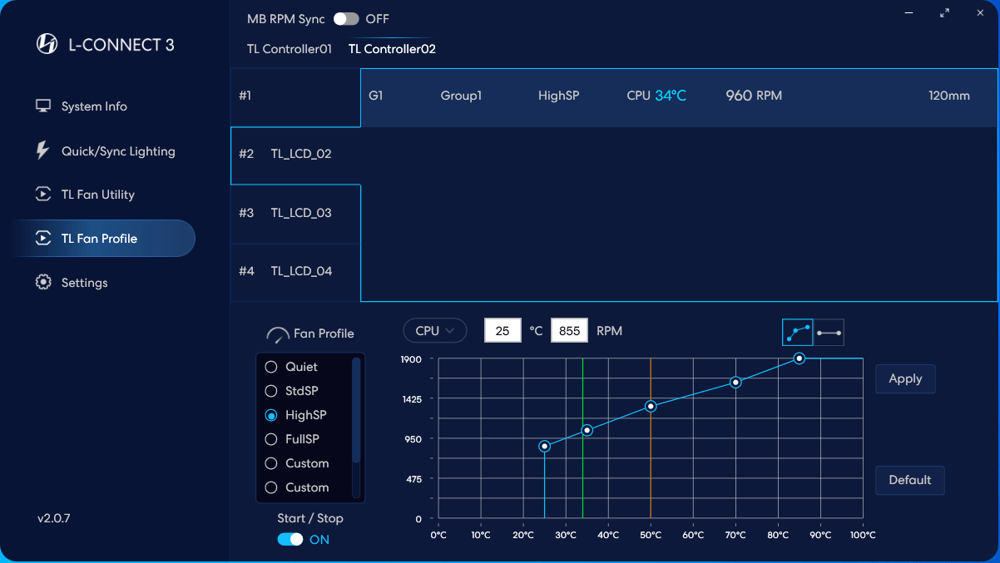Select the #2 TL_LCD_02 port row

pyautogui.click(x=295, y=154)
